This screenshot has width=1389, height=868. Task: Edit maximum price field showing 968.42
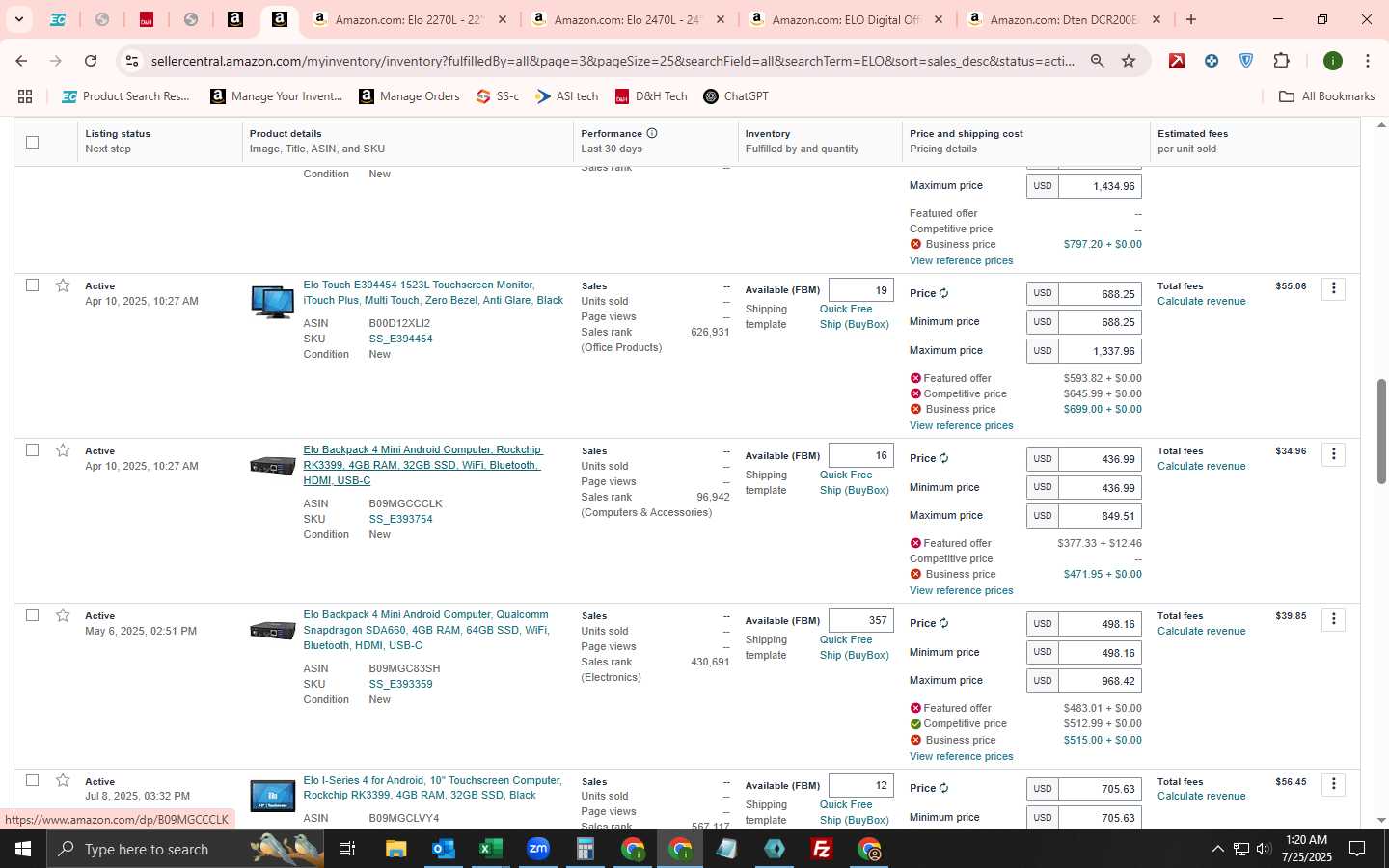pyautogui.click(x=1100, y=681)
